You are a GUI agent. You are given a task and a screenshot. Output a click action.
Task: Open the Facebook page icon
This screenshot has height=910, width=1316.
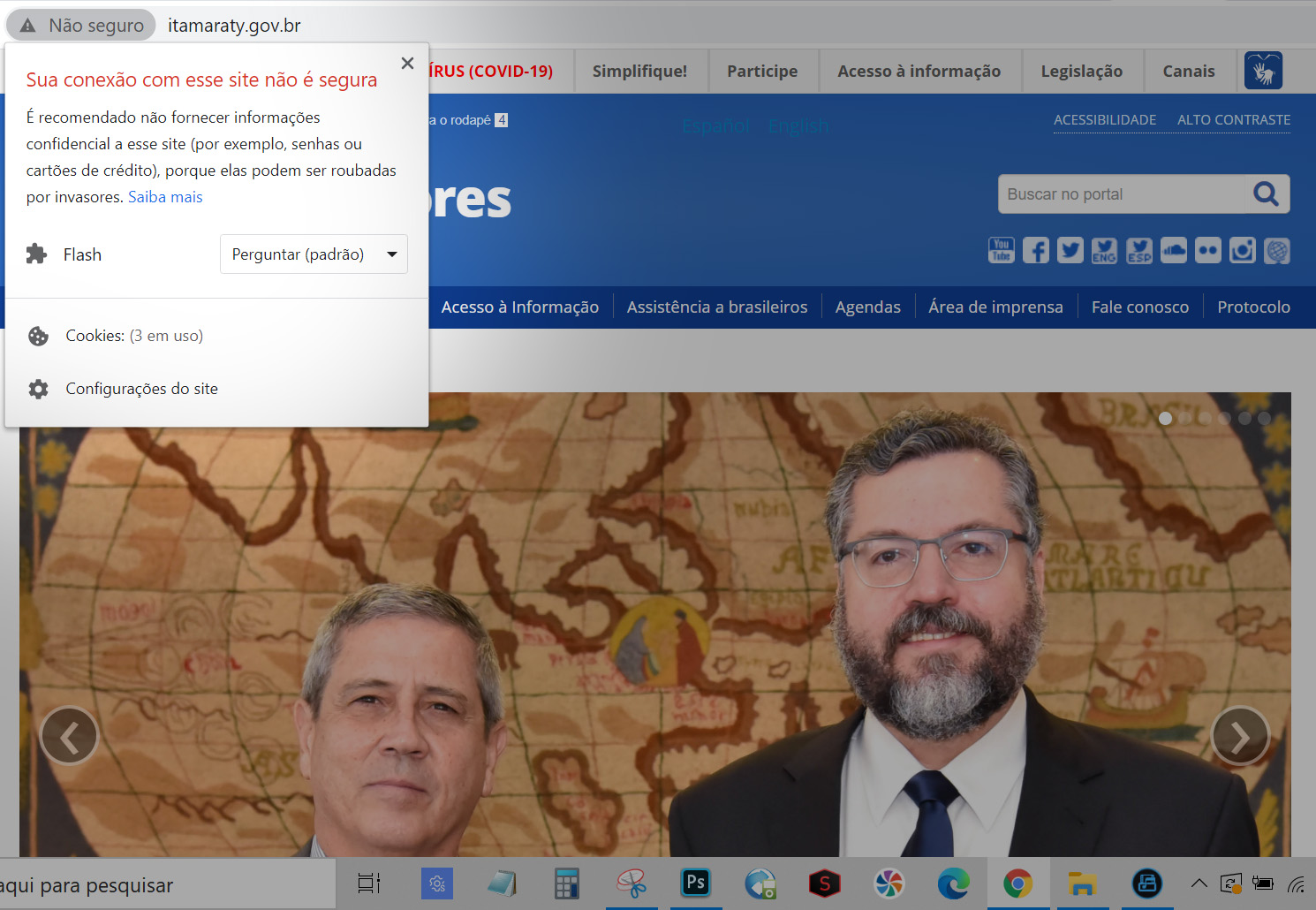click(1036, 251)
